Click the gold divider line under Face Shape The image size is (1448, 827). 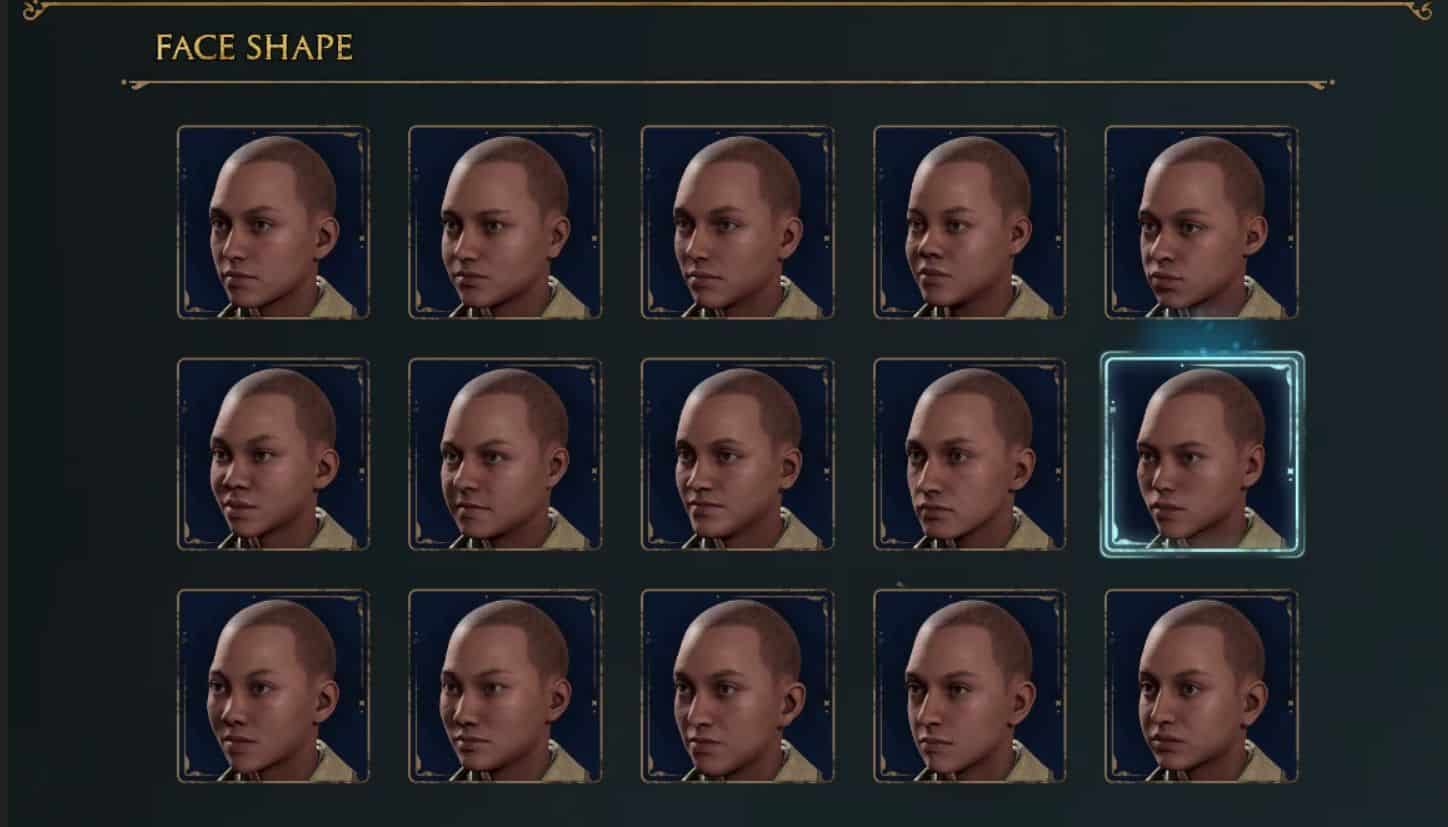[728, 83]
